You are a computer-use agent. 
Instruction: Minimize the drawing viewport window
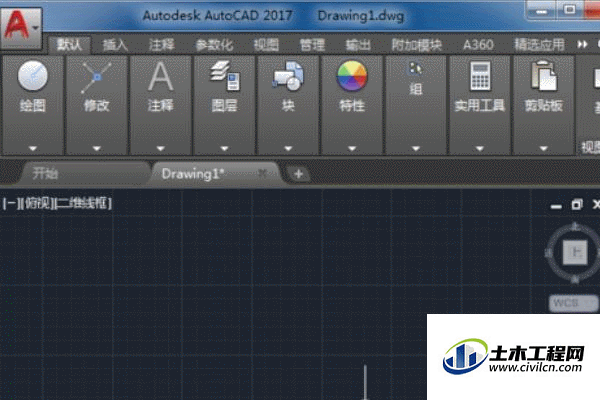point(556,206)
